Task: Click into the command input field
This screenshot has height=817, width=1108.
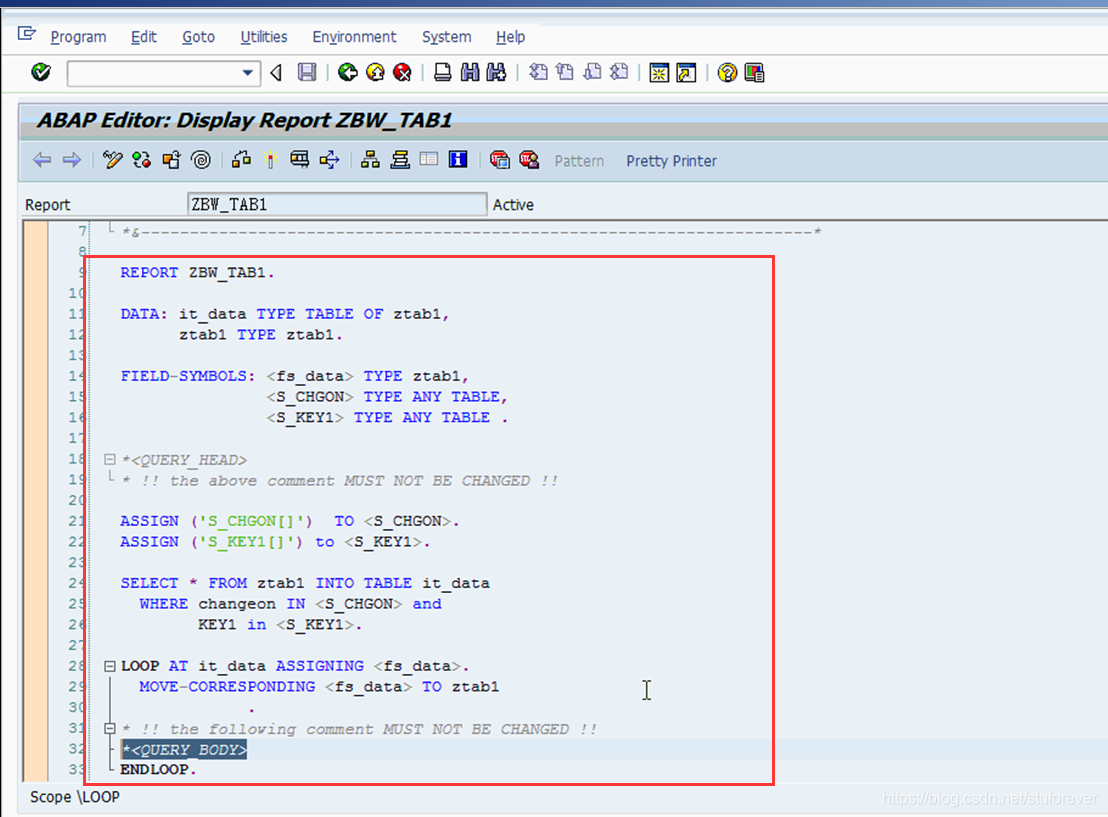Action: 154,73
